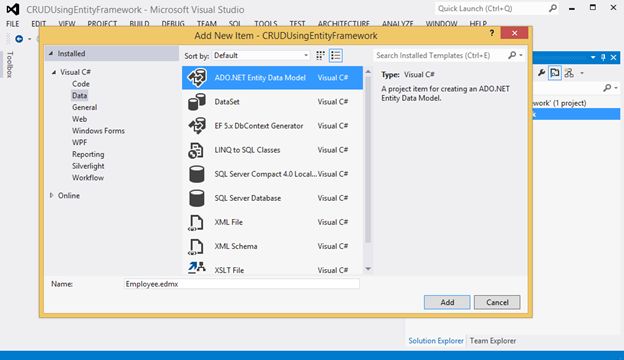Click the Search Installed Templates box
The image size is (624, 360).
pos(440,55)
